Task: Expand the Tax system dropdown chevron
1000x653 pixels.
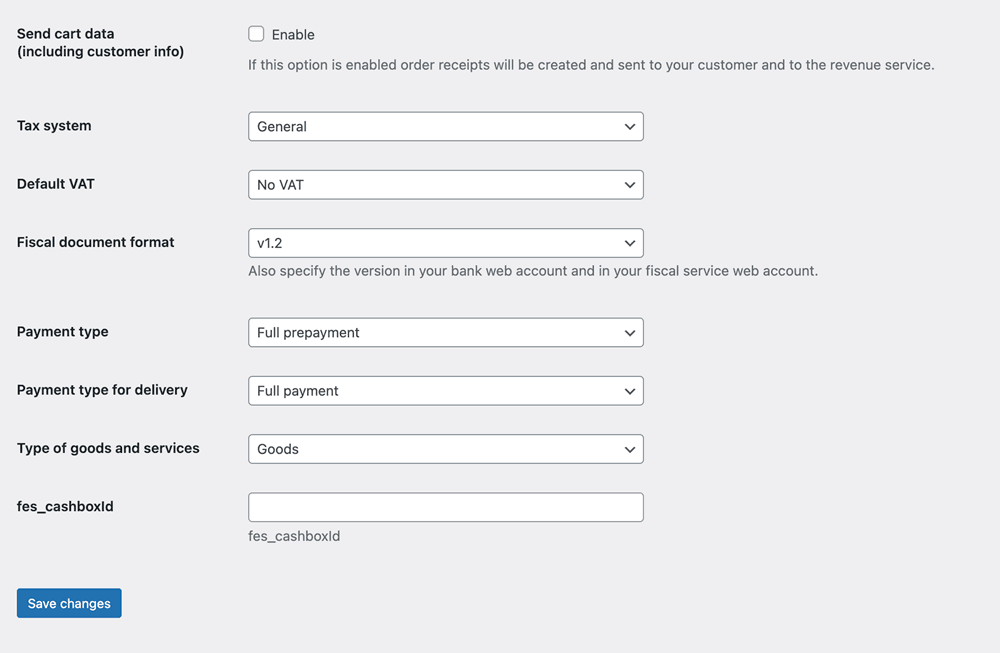Action: pos(630,126)
